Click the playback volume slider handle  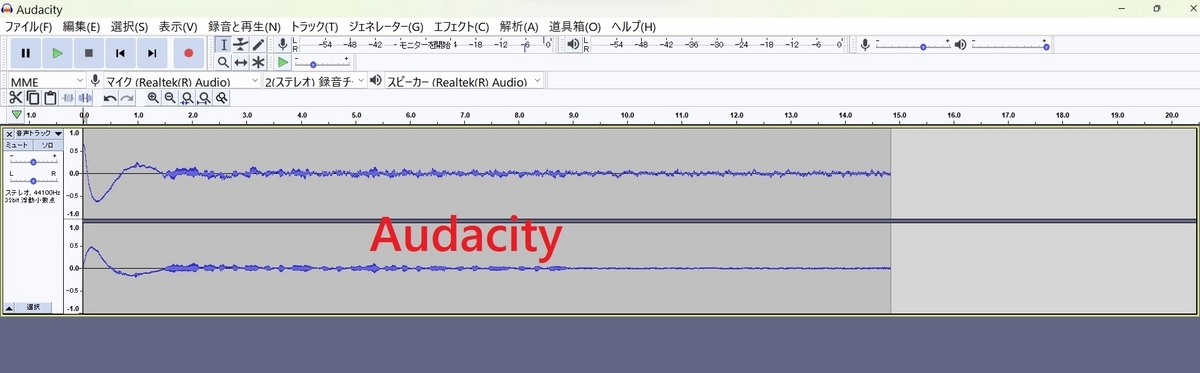tap(1045, 46)
